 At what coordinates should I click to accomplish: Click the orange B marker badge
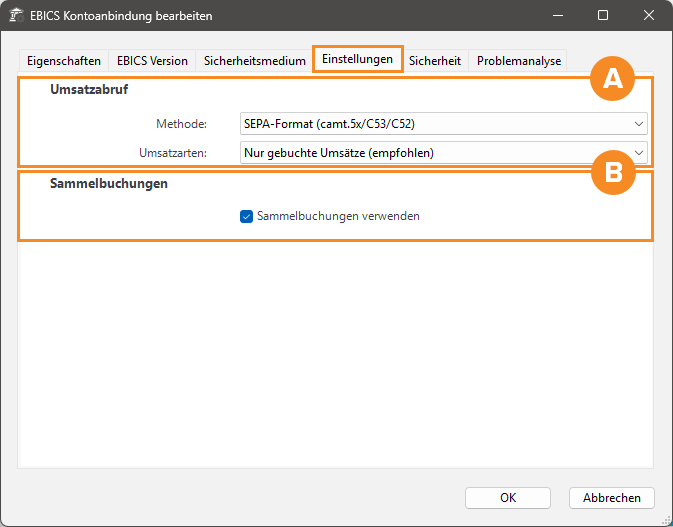tap(614, 173)
